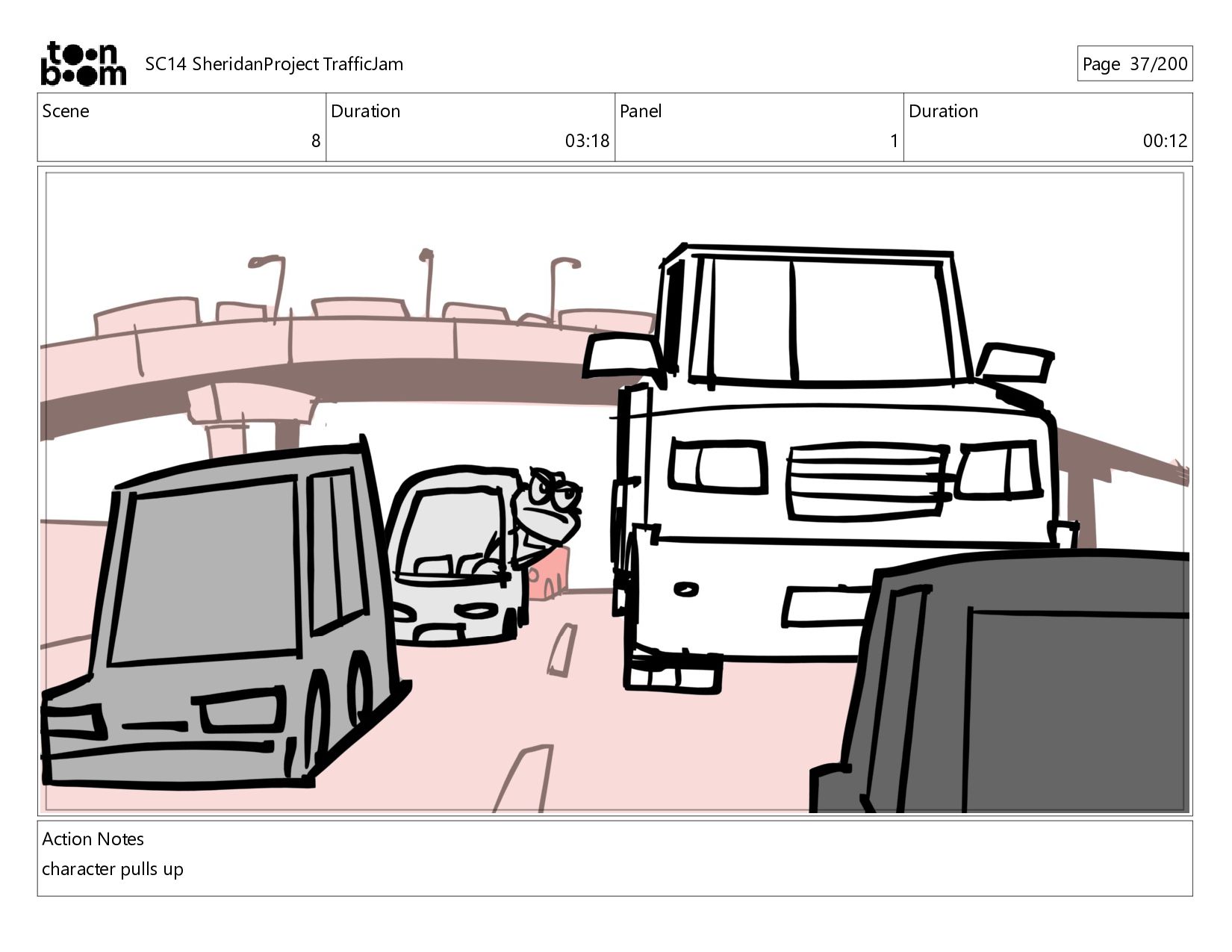Click the panel Duration value 00:12
The height and width of the screenshot is (952, 1232).
[1165, 141]
